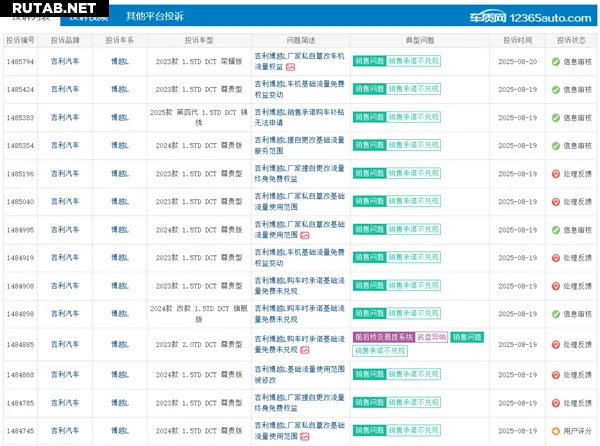The height and width of the screenshot is (446, 600).
Task: Click the 销售问题 tag in row 1485794
Action: point(369,61)
